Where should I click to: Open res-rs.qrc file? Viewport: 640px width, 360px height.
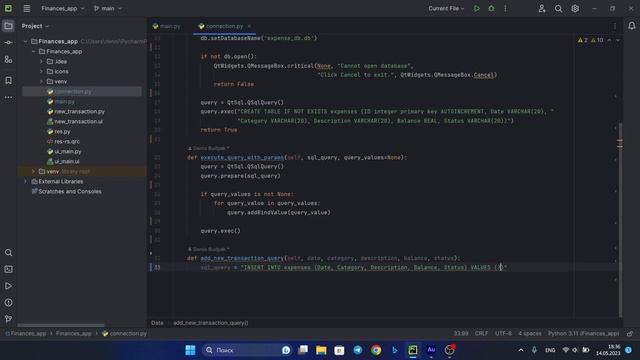[67, 141]
